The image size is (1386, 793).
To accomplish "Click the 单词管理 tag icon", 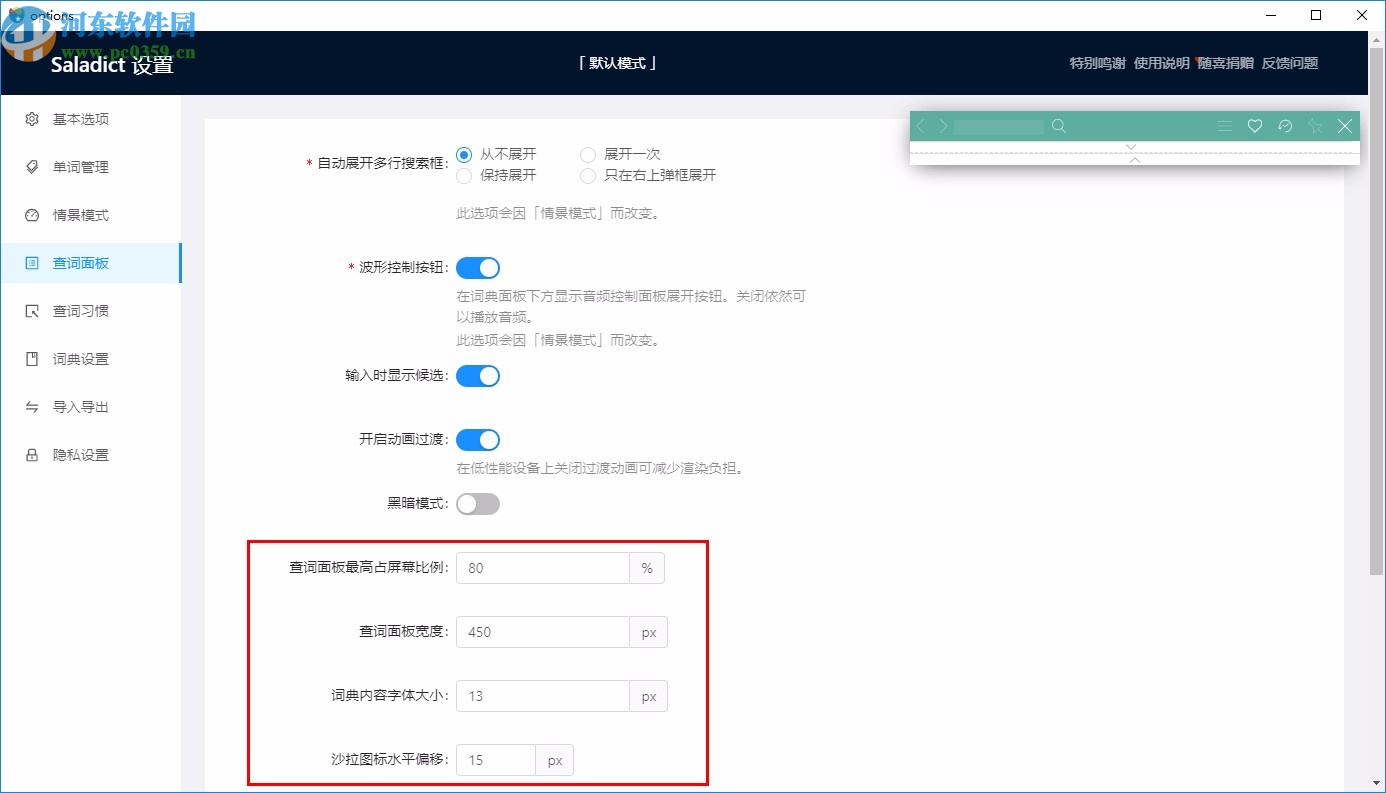I will click(x=29, y=167).
